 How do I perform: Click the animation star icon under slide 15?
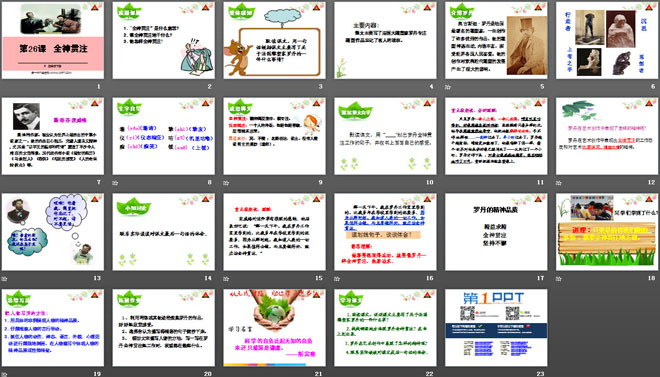226,279
